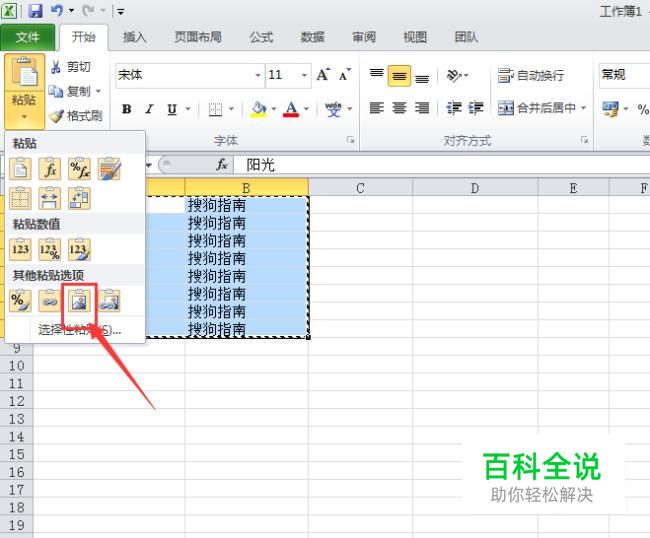Toggle Italic formatting
The width and height of the screenshot is (650, 538).
pos(149,109)
